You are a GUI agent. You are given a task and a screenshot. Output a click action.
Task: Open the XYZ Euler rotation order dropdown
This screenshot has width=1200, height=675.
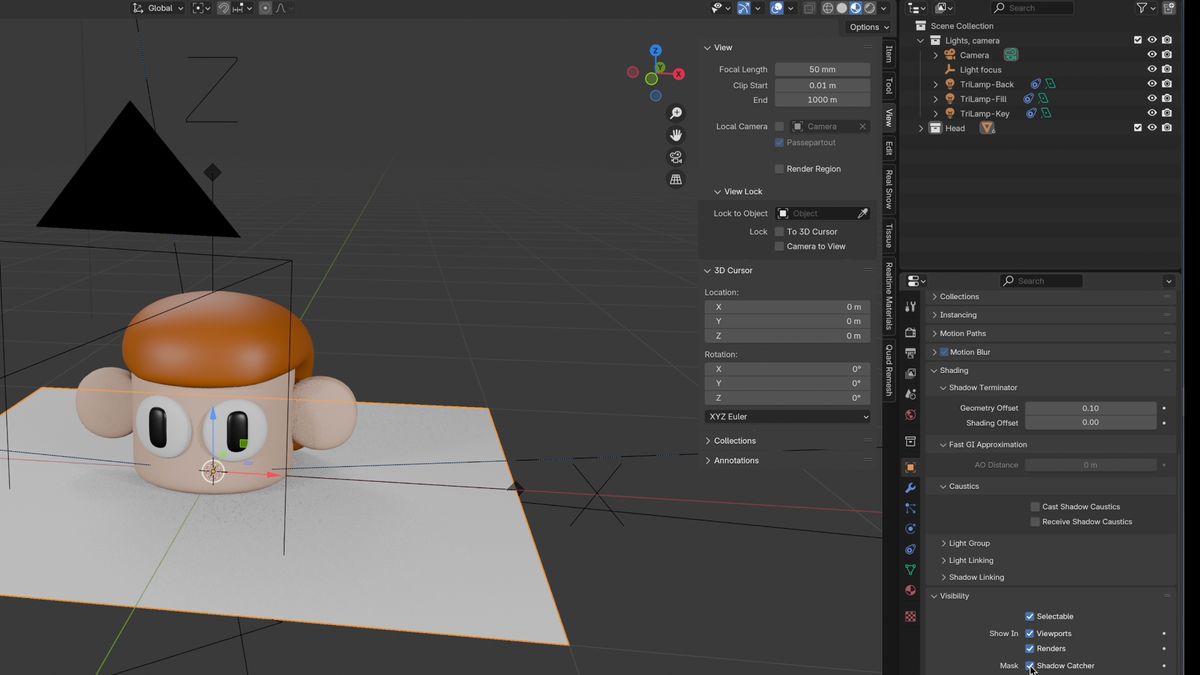click(787, 416)
